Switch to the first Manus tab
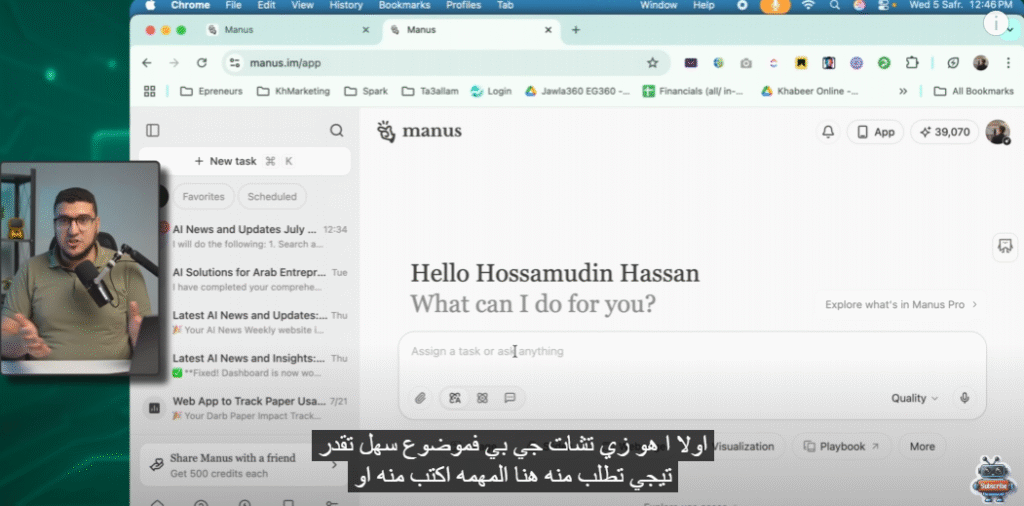Image resolution: width=1024 pixels, height=506 pixels. (x=289, y=30)
